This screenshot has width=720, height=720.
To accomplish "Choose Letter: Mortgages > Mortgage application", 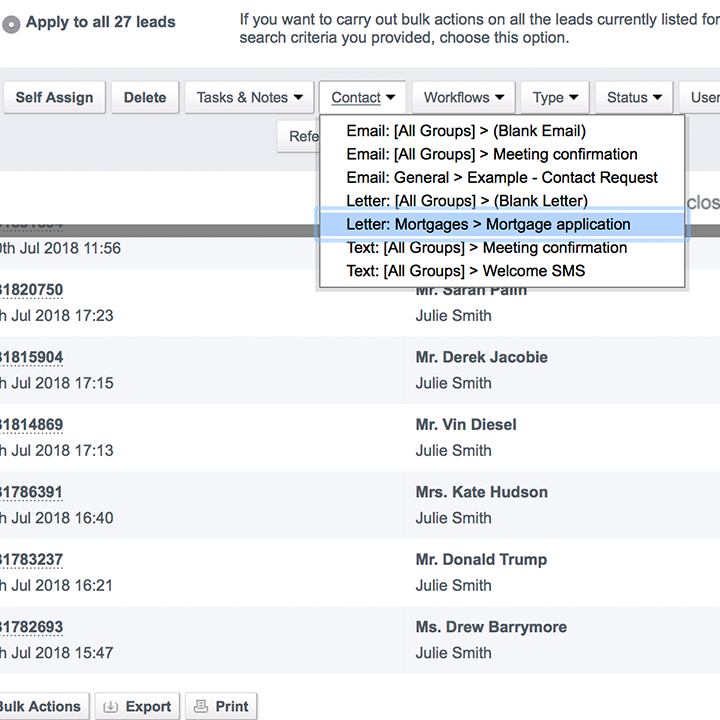I will pyautogui.click(x=502, y=224).
